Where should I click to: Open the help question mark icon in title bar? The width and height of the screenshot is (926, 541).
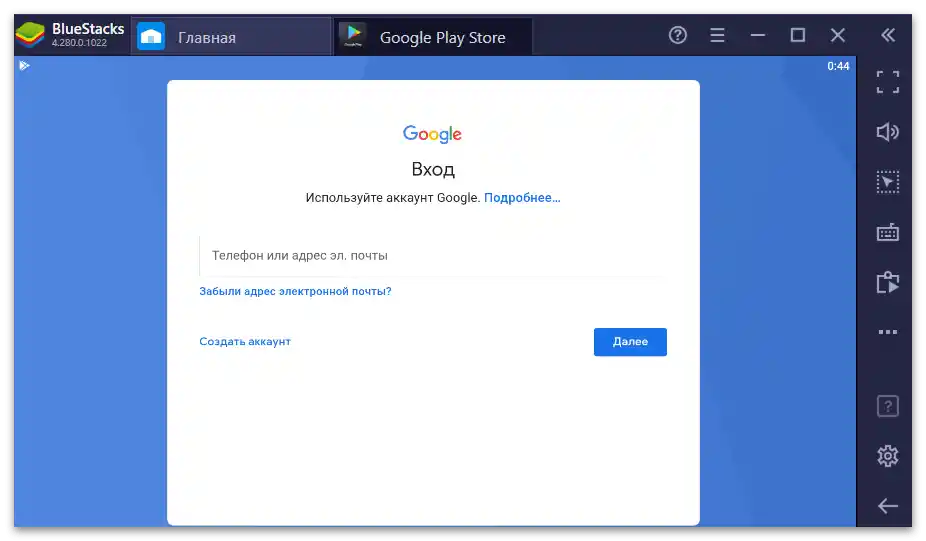(677, 35)
